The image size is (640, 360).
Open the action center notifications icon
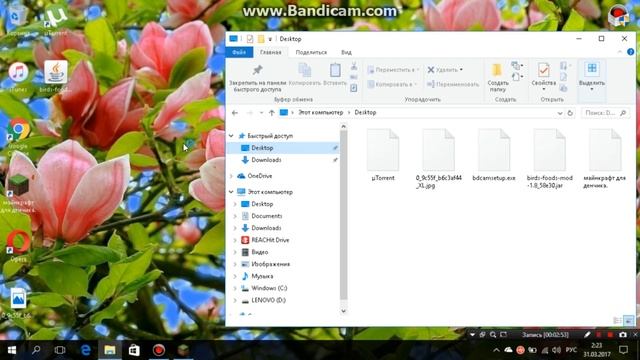point(623,350)
